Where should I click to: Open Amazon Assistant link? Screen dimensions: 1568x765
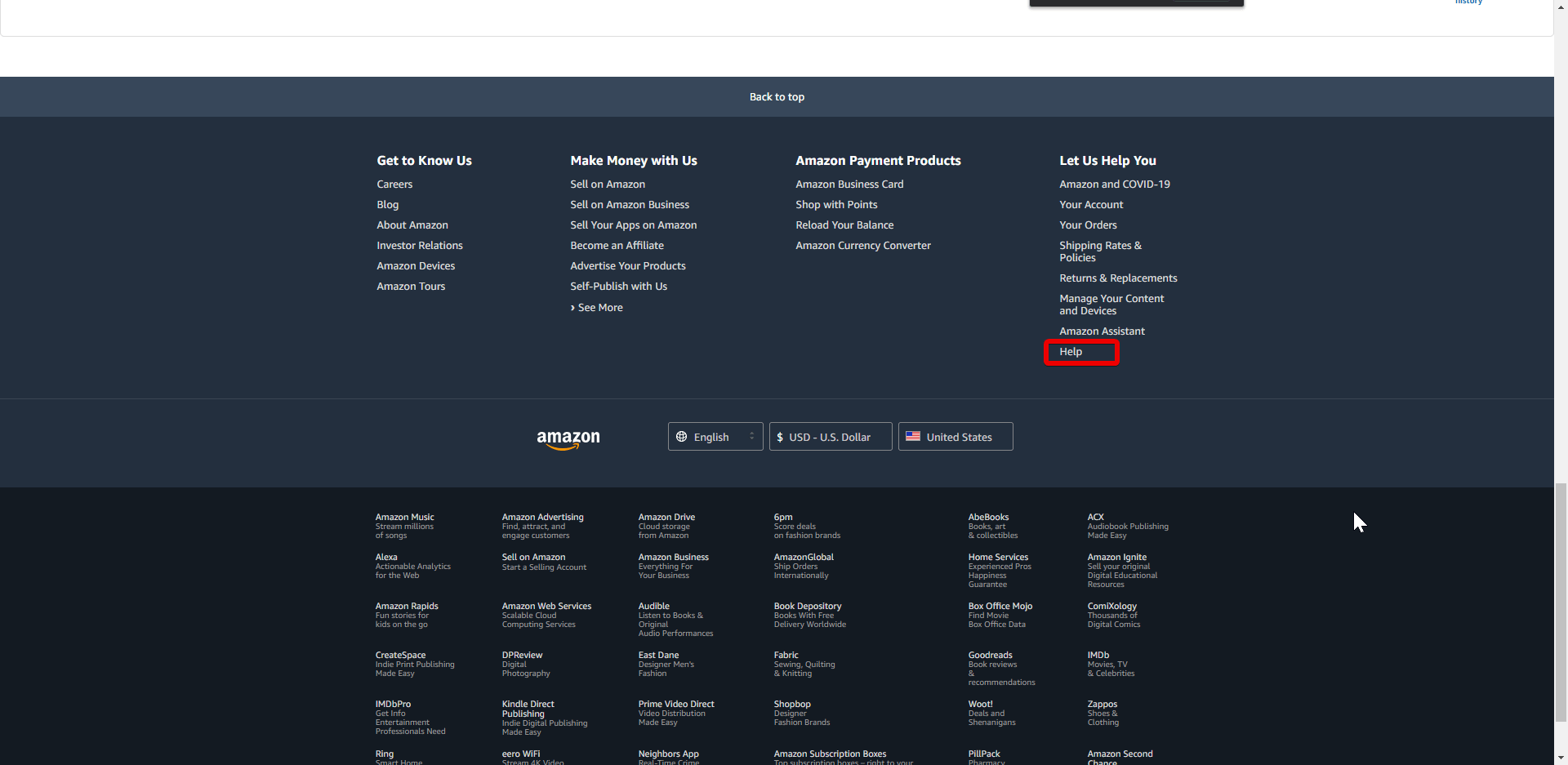pyautogui.click(x=1102, y=331)
